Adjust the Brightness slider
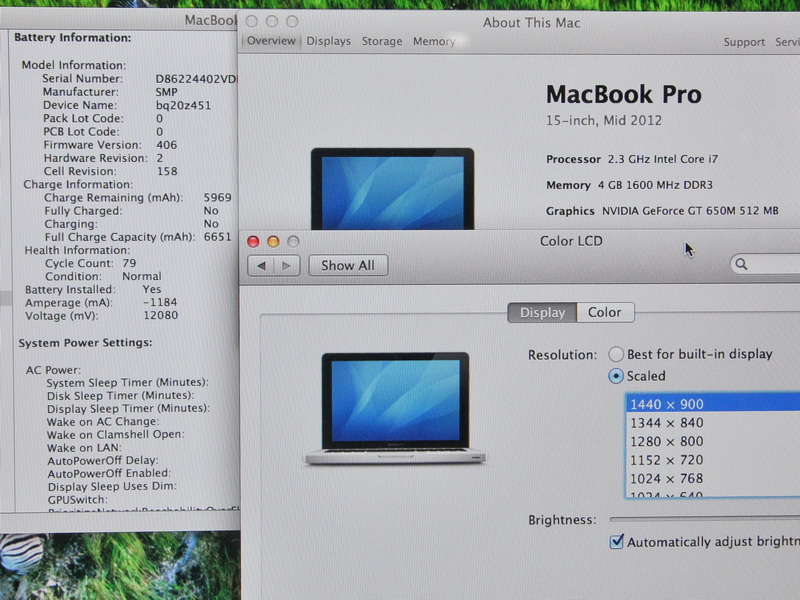This screenshot has width=800, height=600. click(x=705, y=519)
